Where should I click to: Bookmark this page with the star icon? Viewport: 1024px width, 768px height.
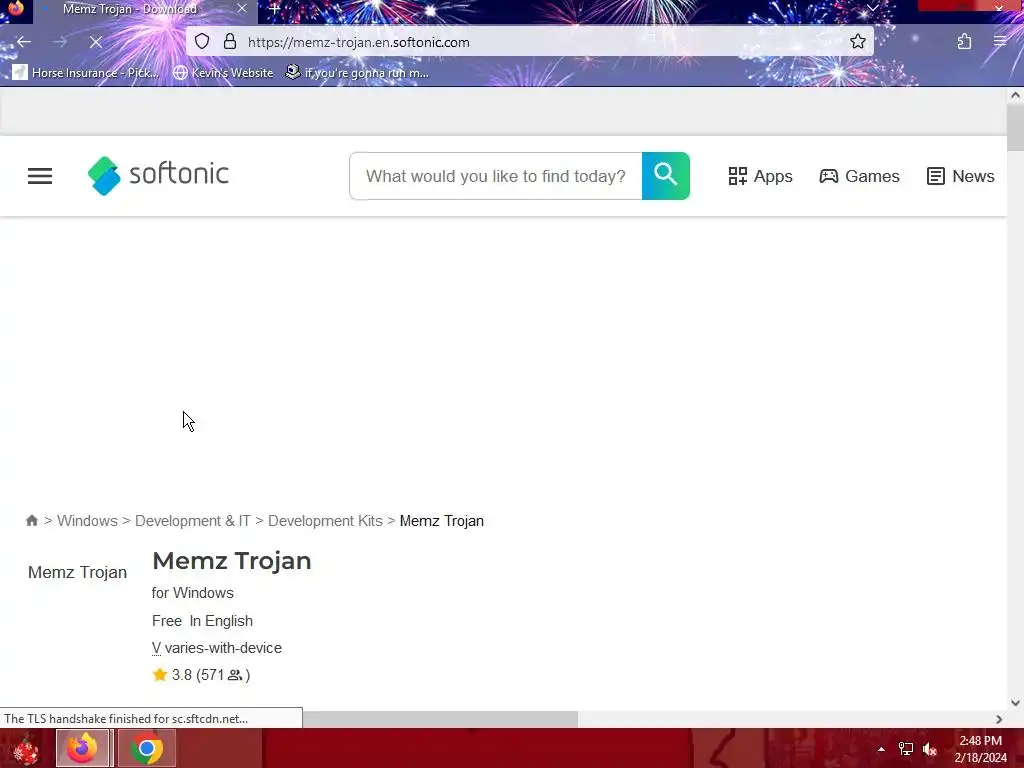click(x=857, y=42)
